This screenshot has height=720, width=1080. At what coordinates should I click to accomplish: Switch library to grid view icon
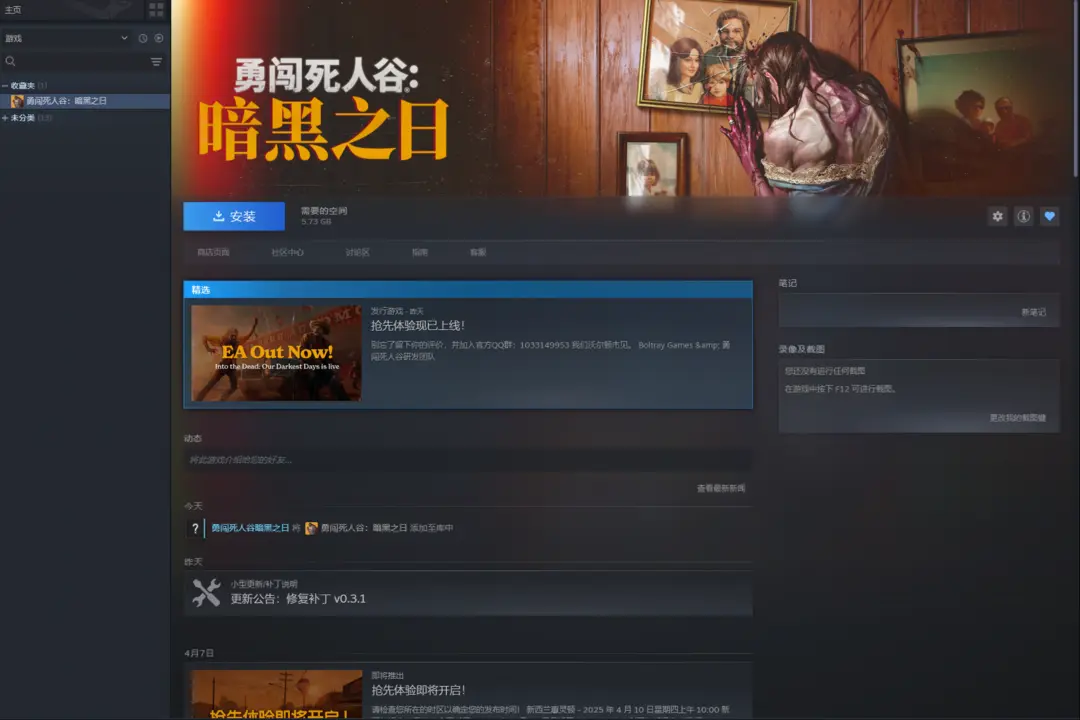tap(156, 10)
